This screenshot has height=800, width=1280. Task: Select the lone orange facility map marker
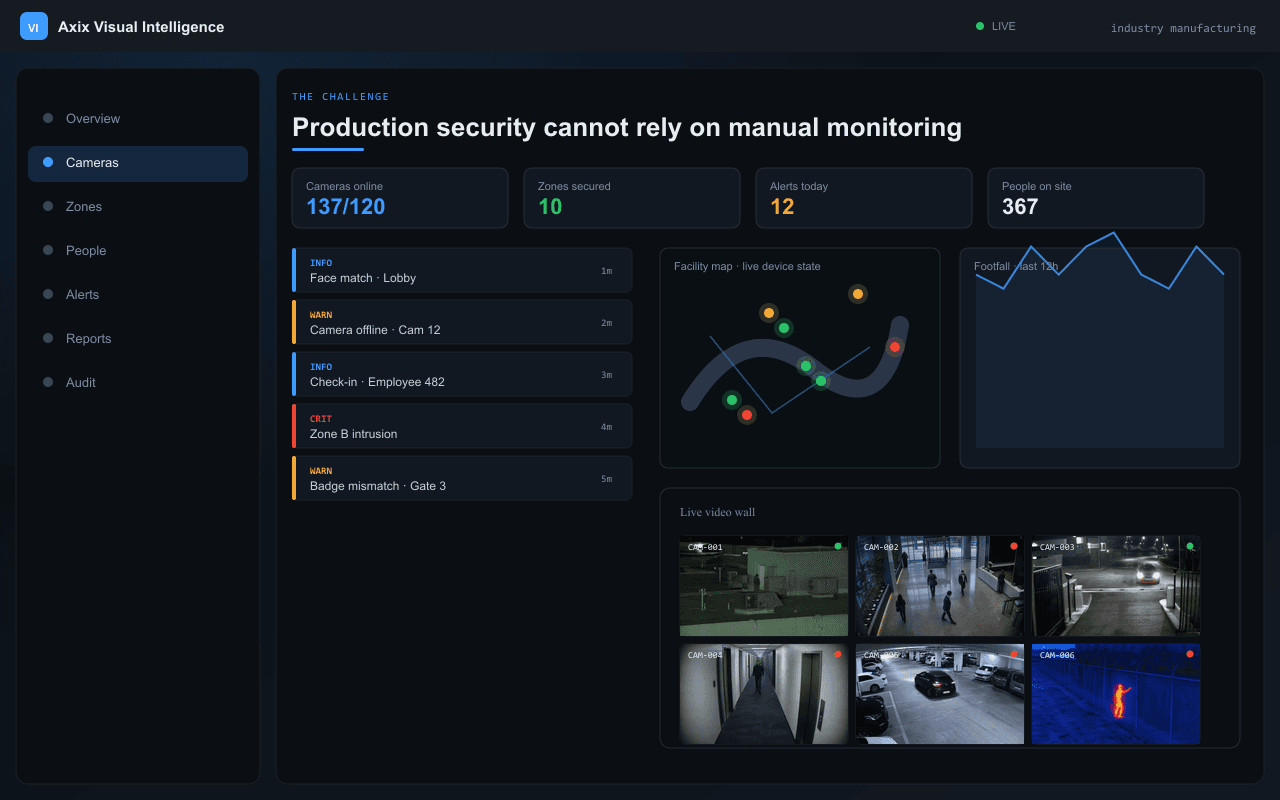point(858,294)
